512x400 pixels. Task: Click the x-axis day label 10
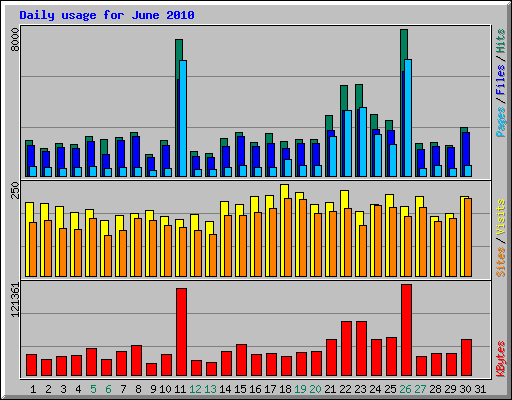click(165, 389)
